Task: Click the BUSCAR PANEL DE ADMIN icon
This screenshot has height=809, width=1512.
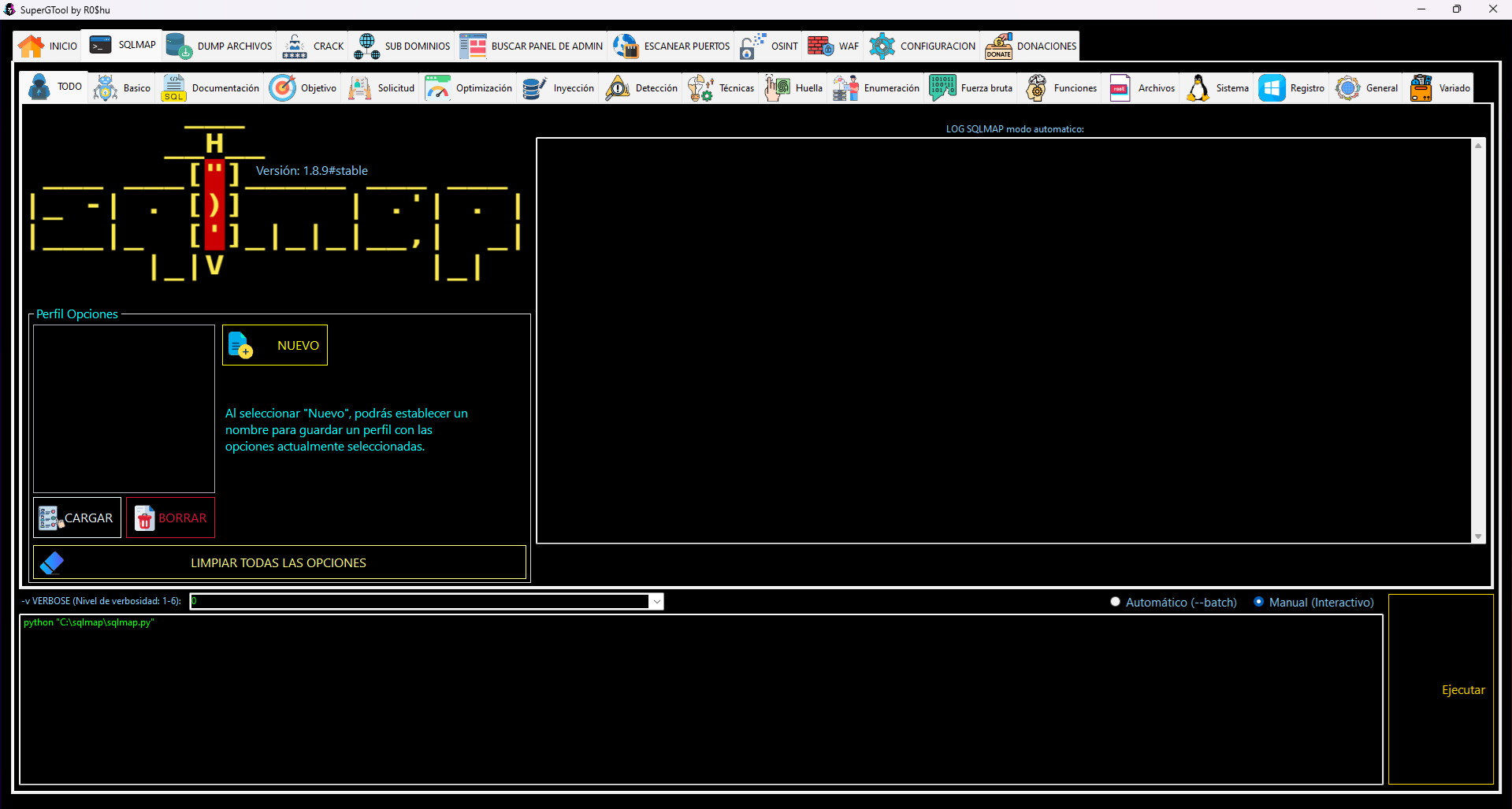Action: pos(473,46)
